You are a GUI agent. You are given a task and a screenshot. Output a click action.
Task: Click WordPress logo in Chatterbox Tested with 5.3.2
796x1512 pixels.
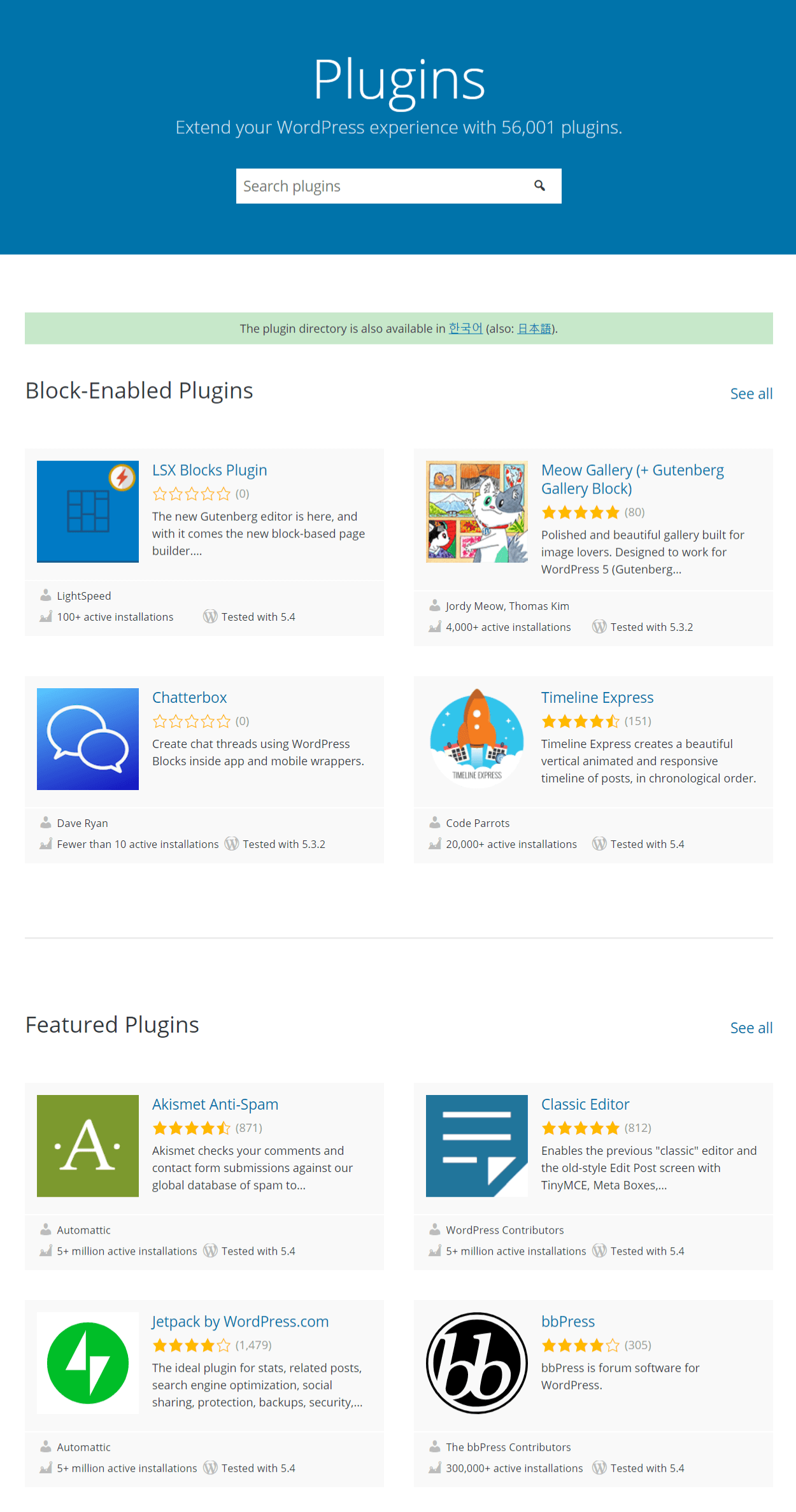click(x=231, y=844)
